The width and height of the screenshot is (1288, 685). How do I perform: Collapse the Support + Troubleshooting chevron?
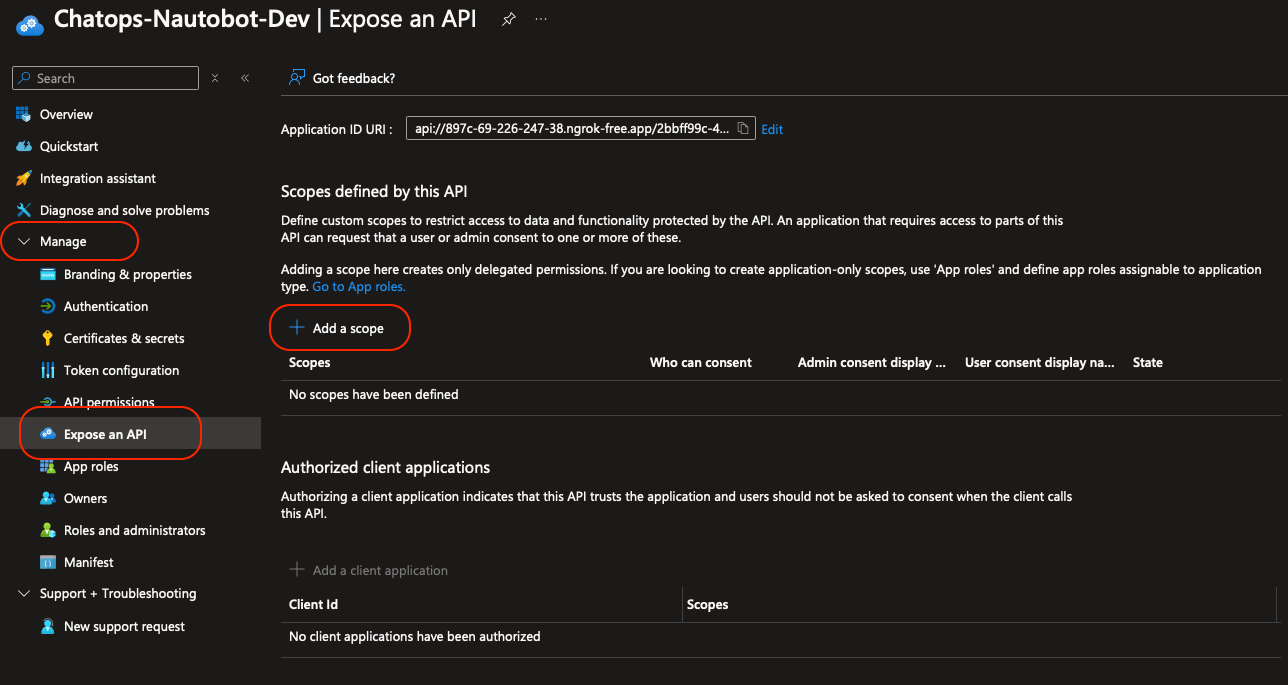click(24, 594)
